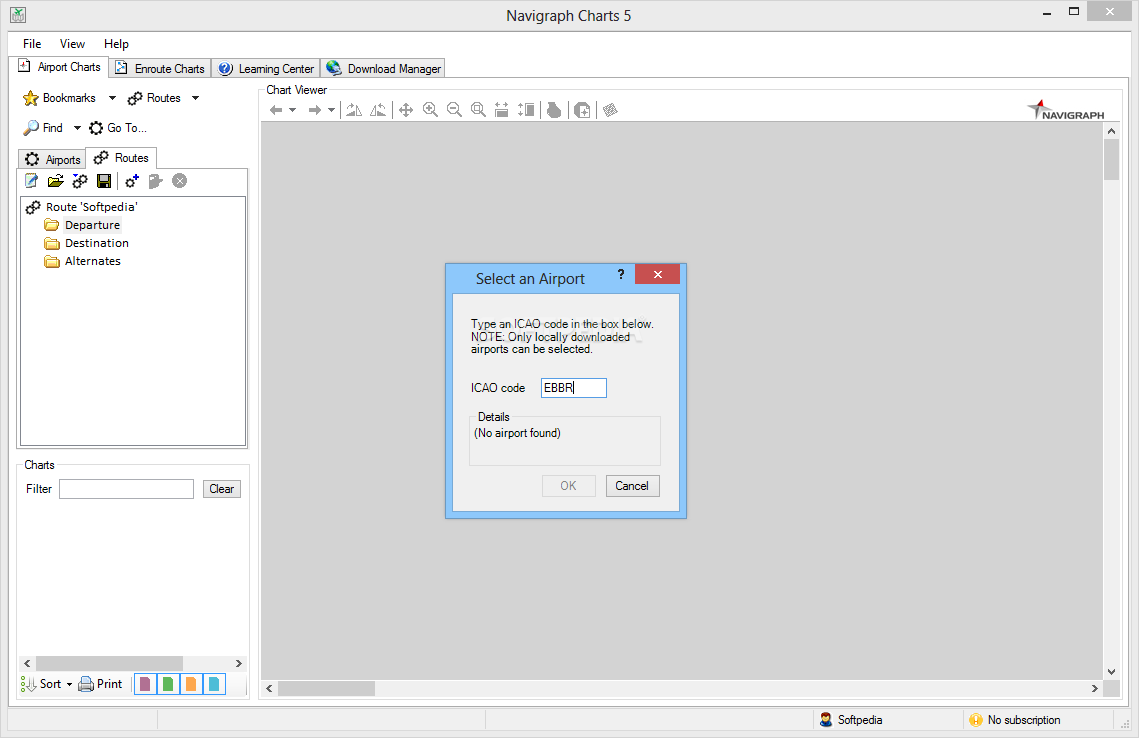Switch to the Enroute Charts tab

pos(161,68)
